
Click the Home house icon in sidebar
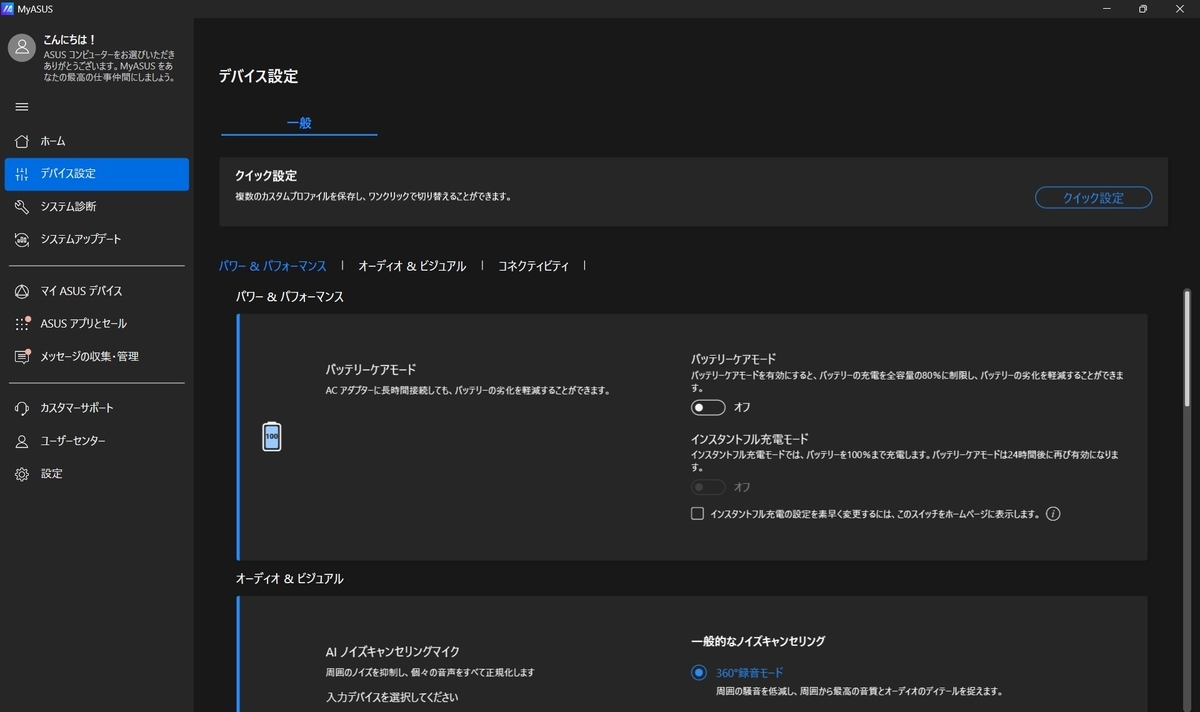(22, 141)
